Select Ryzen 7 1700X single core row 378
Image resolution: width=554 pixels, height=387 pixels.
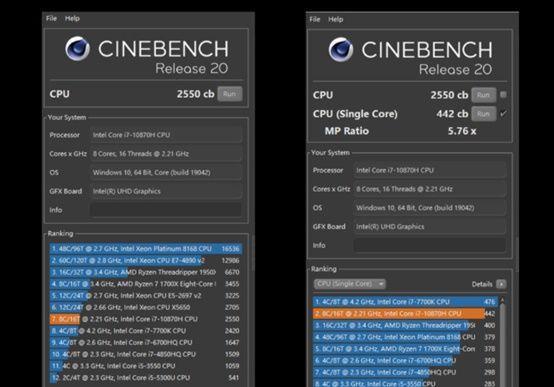405,349
